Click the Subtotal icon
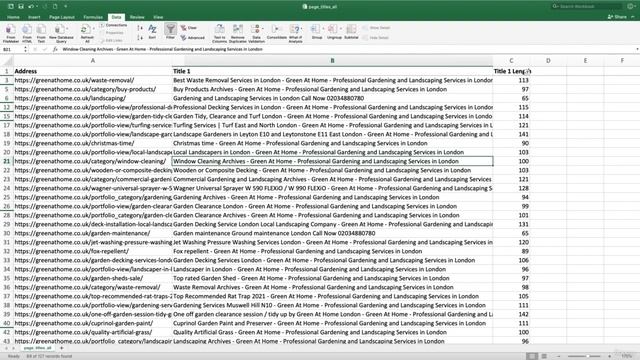 point(351,29)
